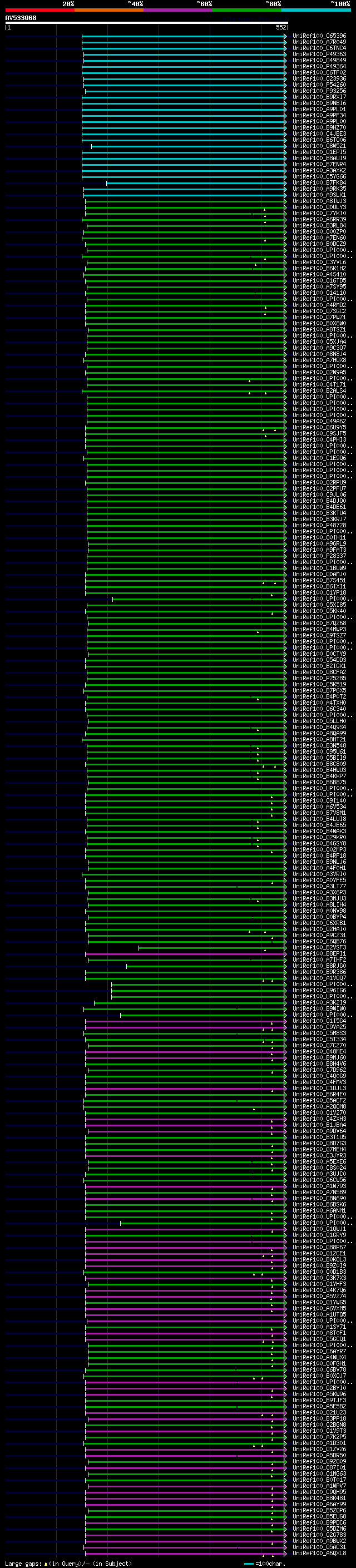Image resolution: width=356 pixels, height=1568 pixels.
Task: Open hit UniRef100_A7R049
Action: tap(319, 42)
